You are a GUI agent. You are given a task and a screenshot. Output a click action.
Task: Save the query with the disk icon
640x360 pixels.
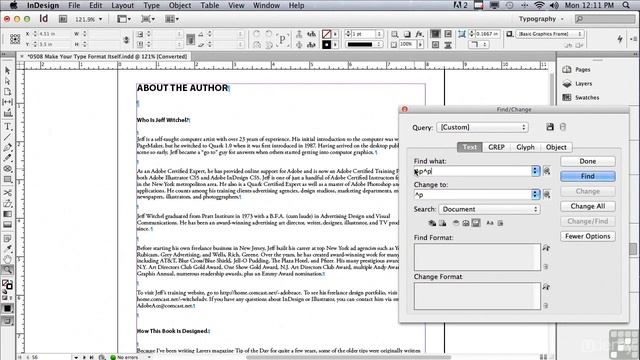point(550,127)
